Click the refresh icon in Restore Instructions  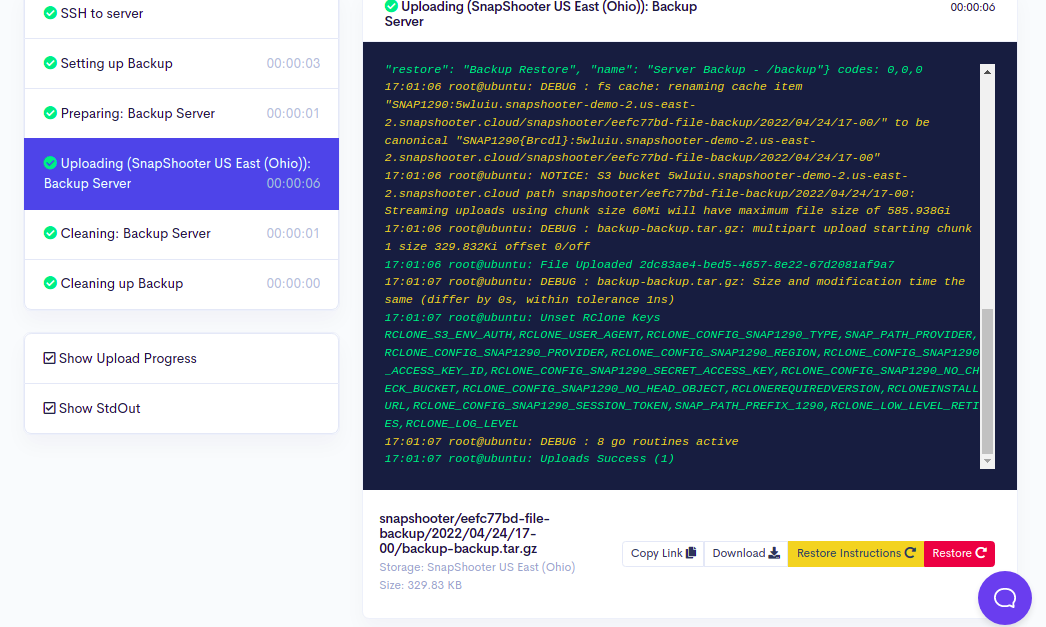pyautogui.click(x=910, y=553)
